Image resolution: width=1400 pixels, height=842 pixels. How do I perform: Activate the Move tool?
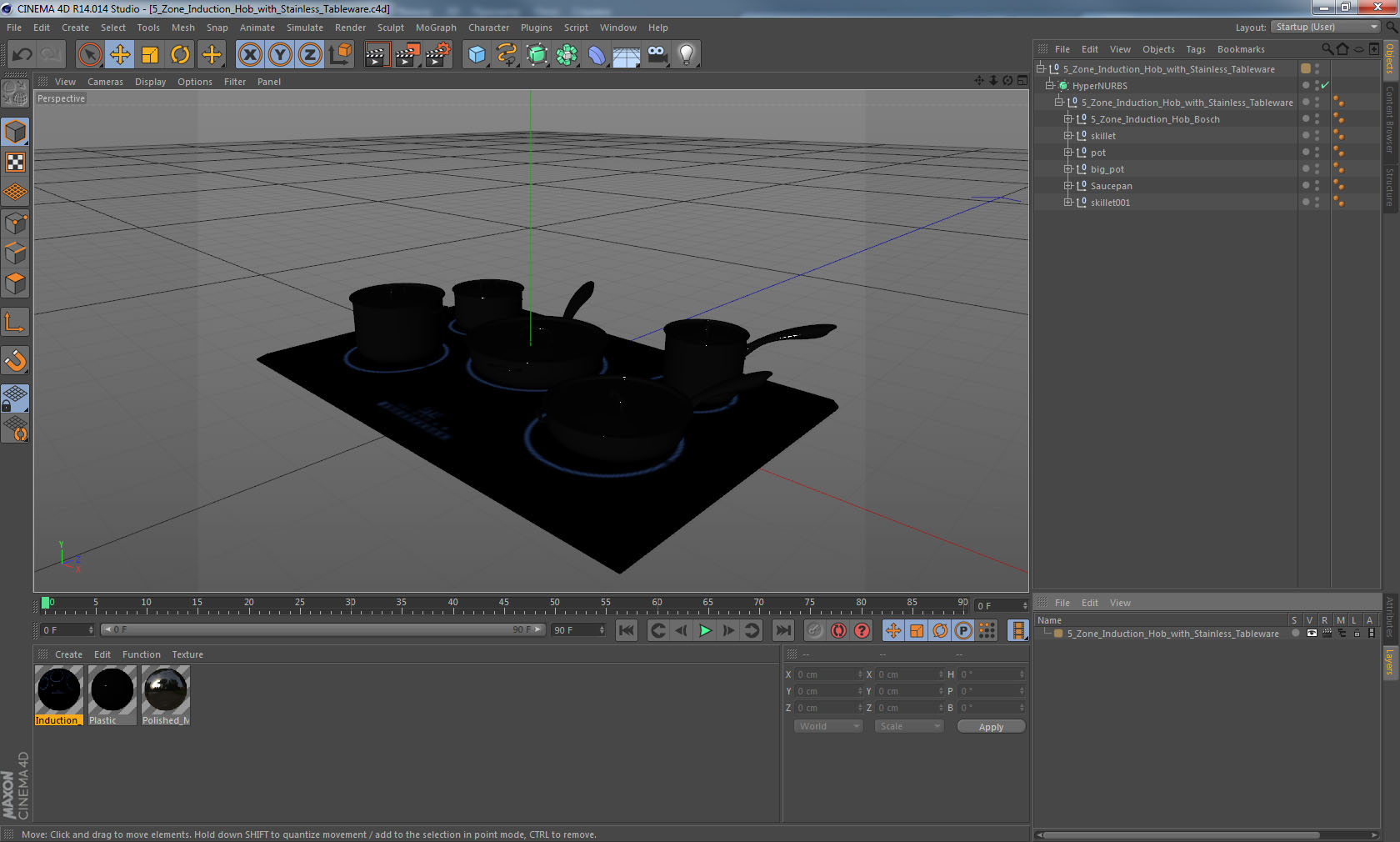120,55
